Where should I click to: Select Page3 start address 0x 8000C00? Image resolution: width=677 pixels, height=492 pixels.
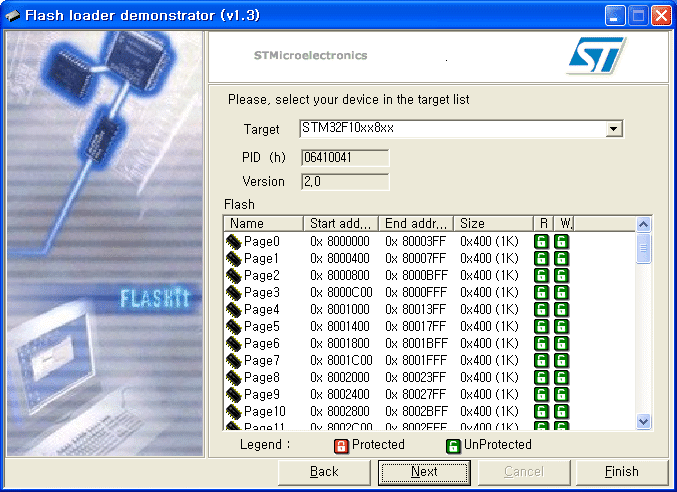pos(341,293)
